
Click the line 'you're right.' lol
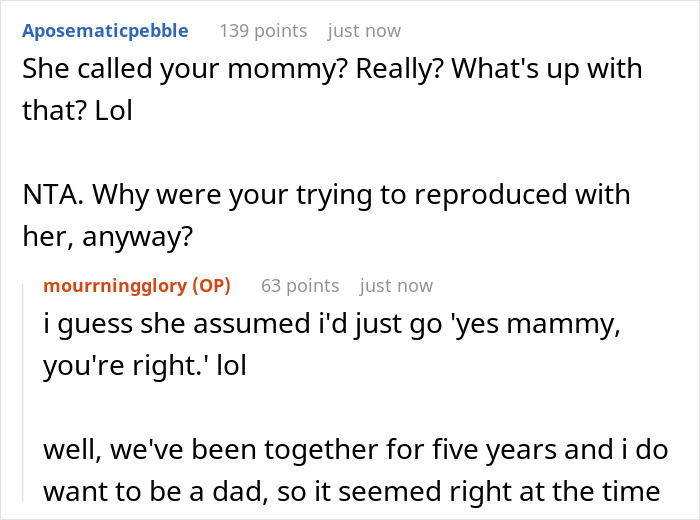click(x=145, y=367)
